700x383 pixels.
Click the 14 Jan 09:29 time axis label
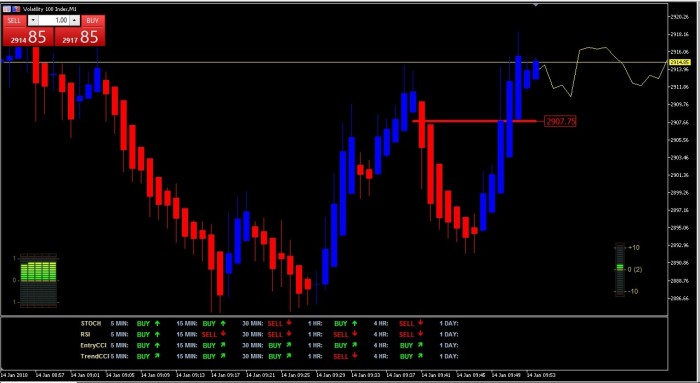331,375
